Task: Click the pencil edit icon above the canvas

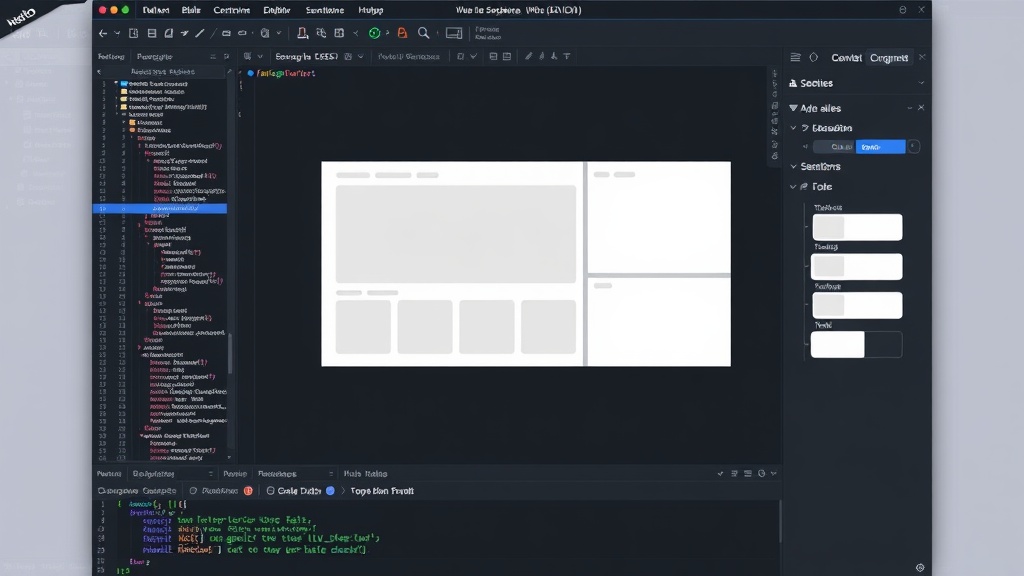Action: coord(528,56)
